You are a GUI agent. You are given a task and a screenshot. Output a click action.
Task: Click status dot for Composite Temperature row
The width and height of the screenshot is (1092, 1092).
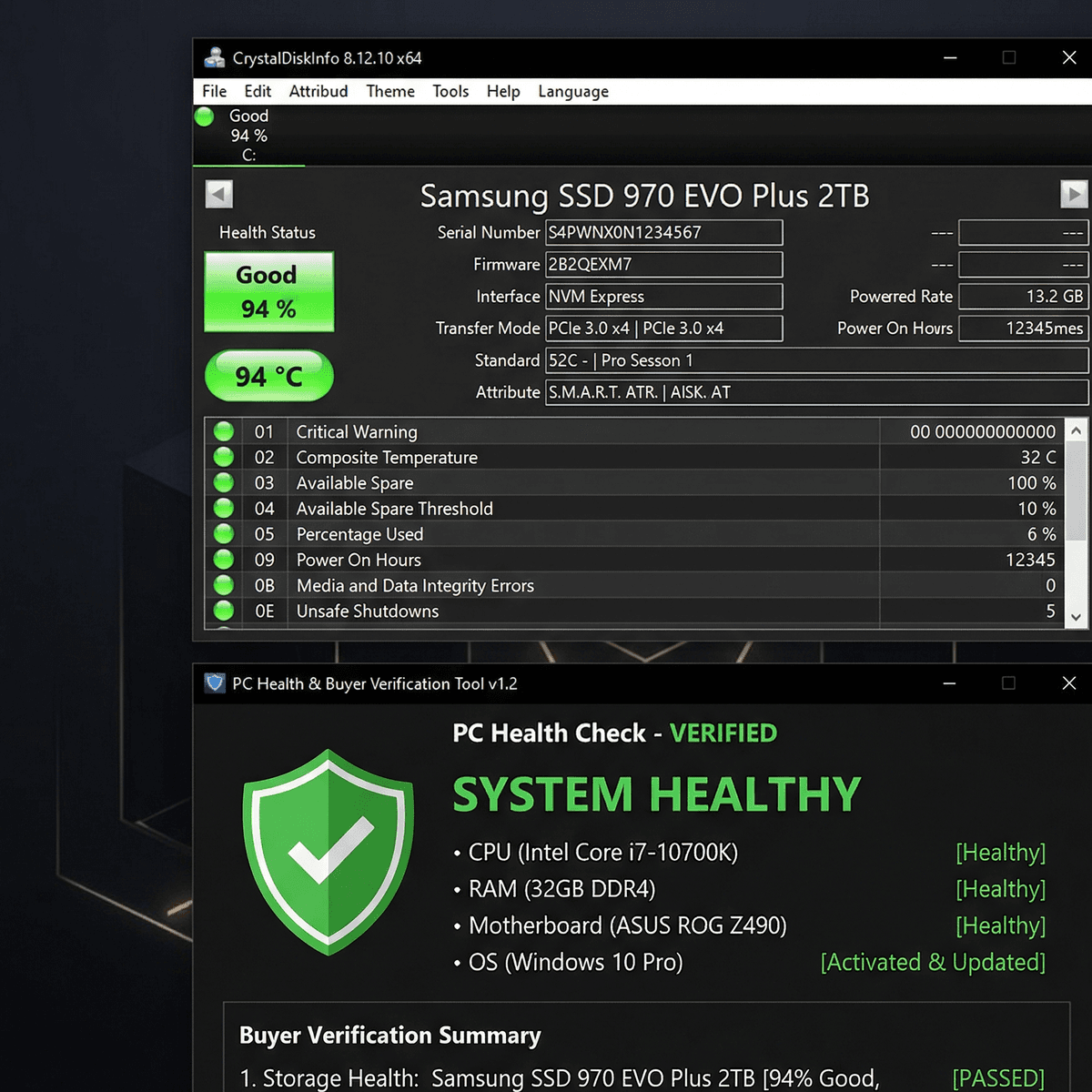click(x=224, y=457)
